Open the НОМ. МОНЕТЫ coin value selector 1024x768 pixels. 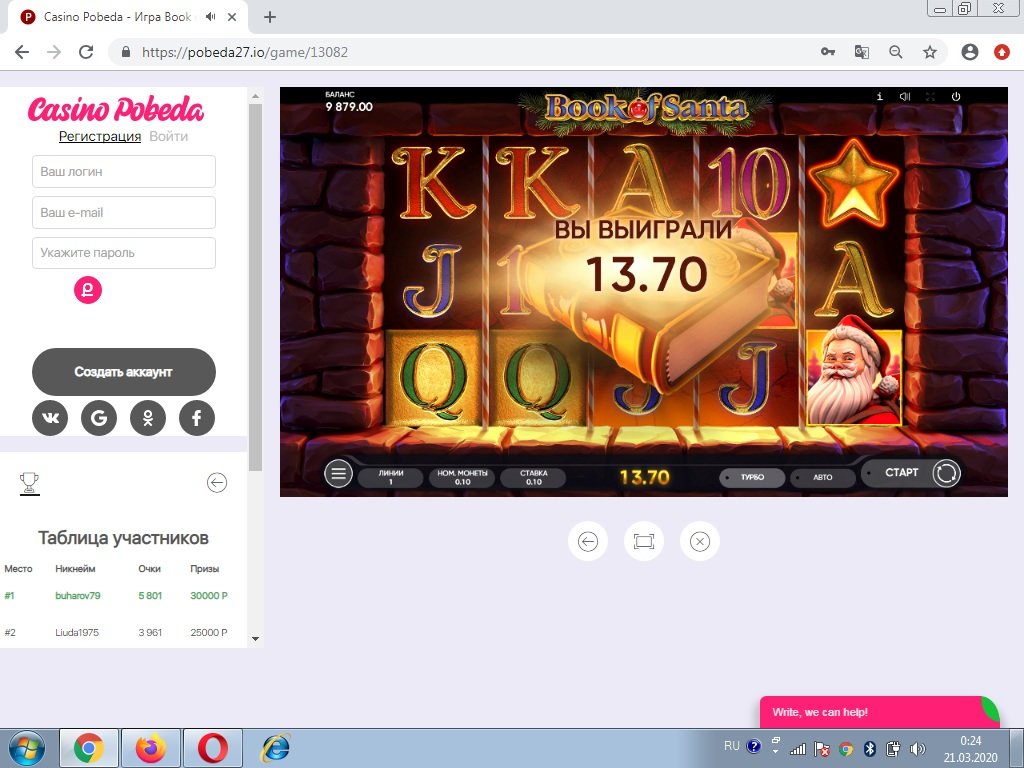tap(462, 477)
